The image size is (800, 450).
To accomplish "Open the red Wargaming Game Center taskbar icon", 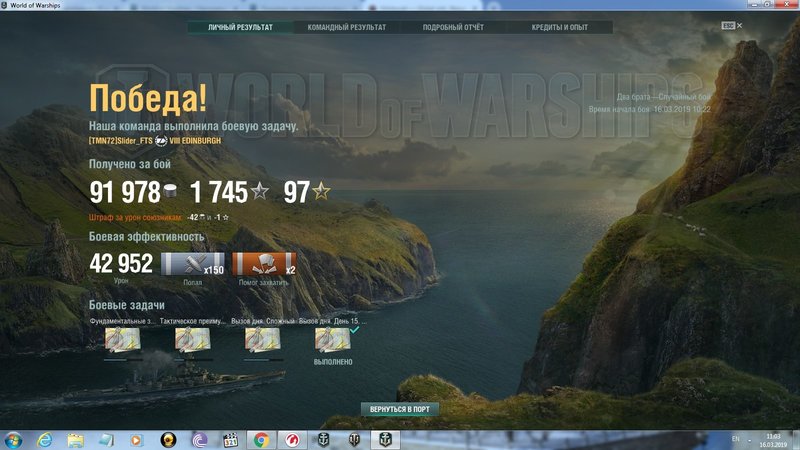I will tap(292, 440).
